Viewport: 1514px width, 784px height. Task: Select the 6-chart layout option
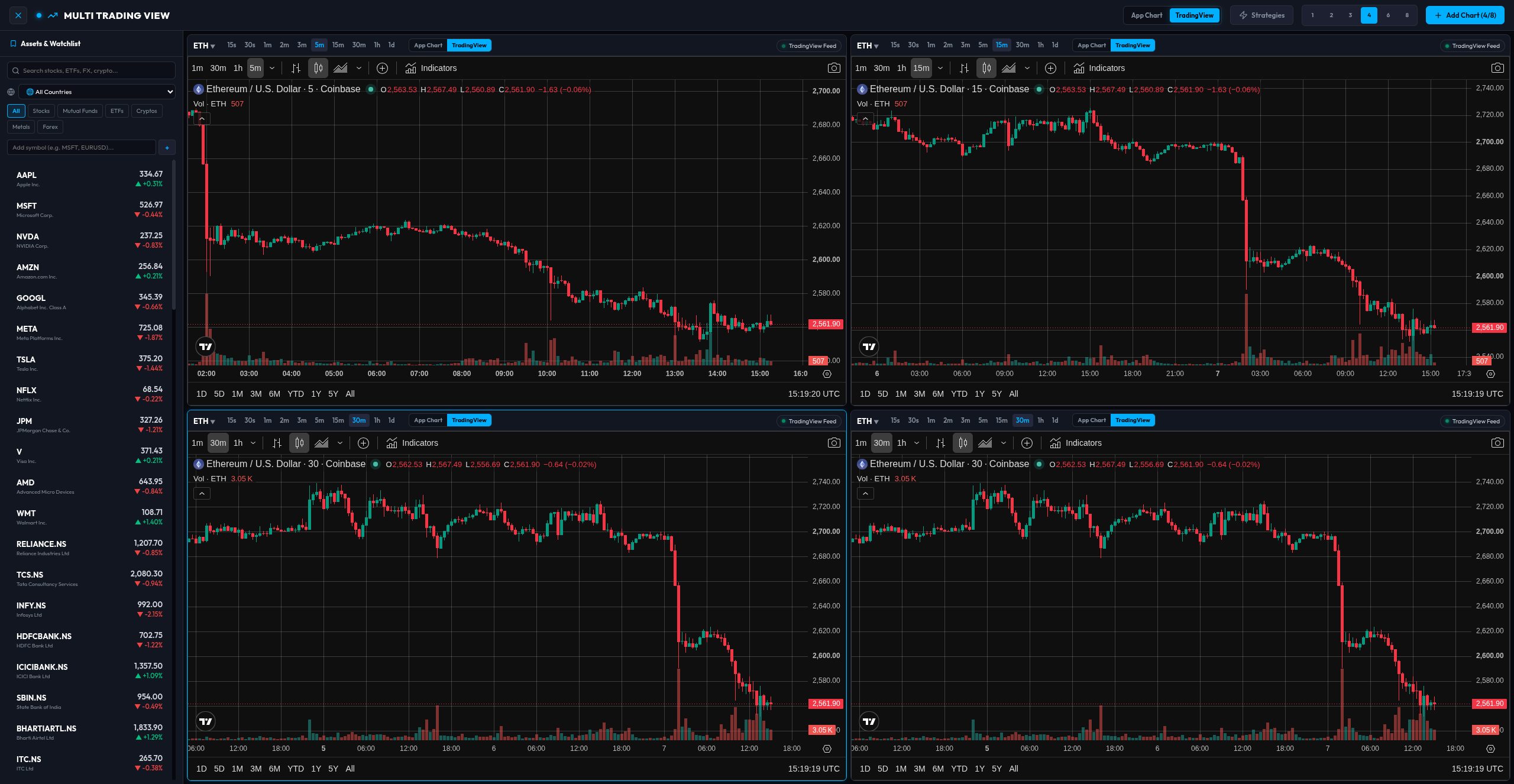coord(1388,15)
